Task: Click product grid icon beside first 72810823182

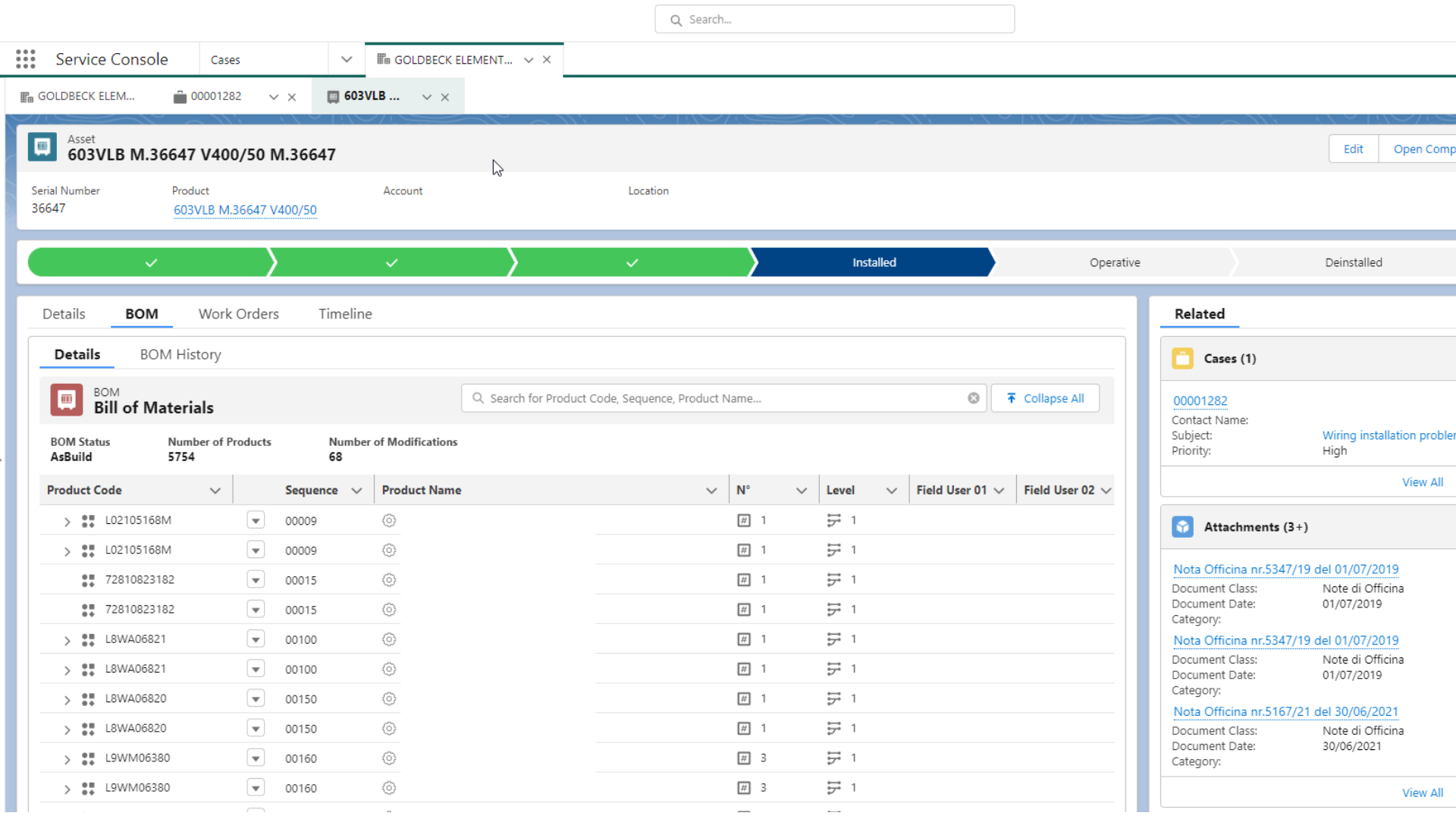Action: pos(88,580)
